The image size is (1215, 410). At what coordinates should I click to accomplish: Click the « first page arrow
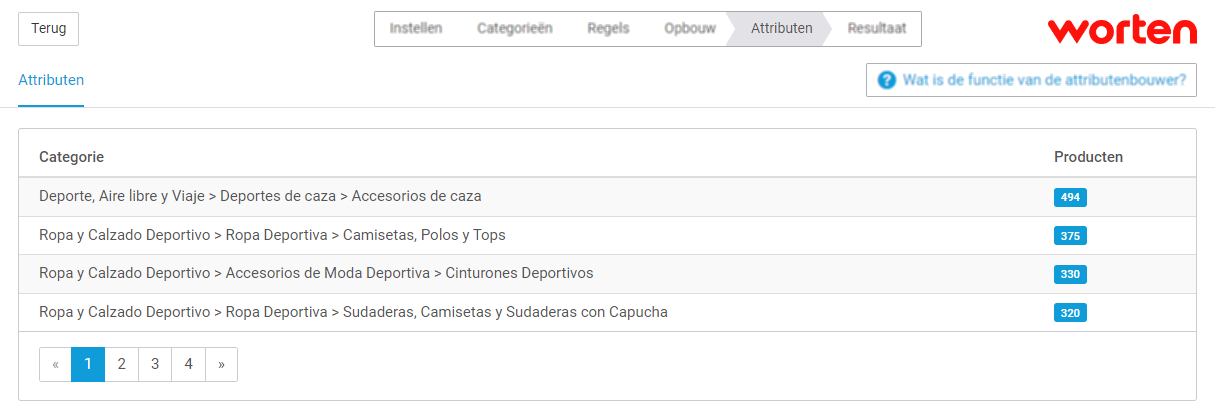[x=55, y=365]
